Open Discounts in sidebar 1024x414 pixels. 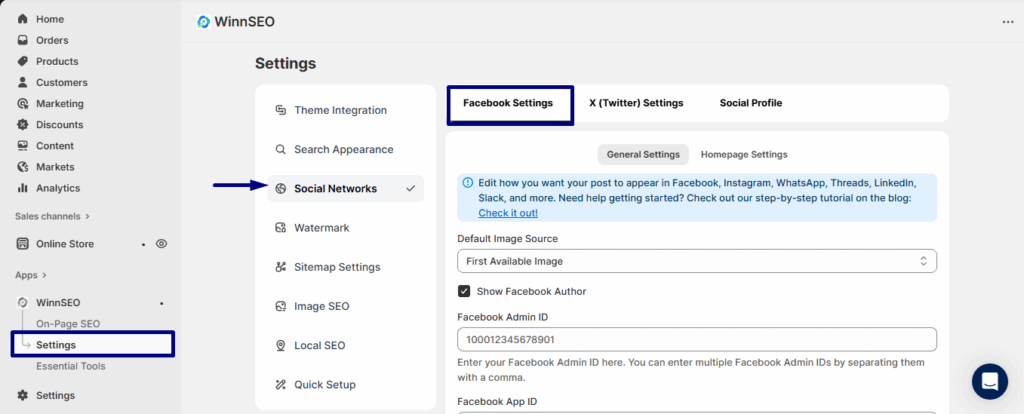(59, 124)
